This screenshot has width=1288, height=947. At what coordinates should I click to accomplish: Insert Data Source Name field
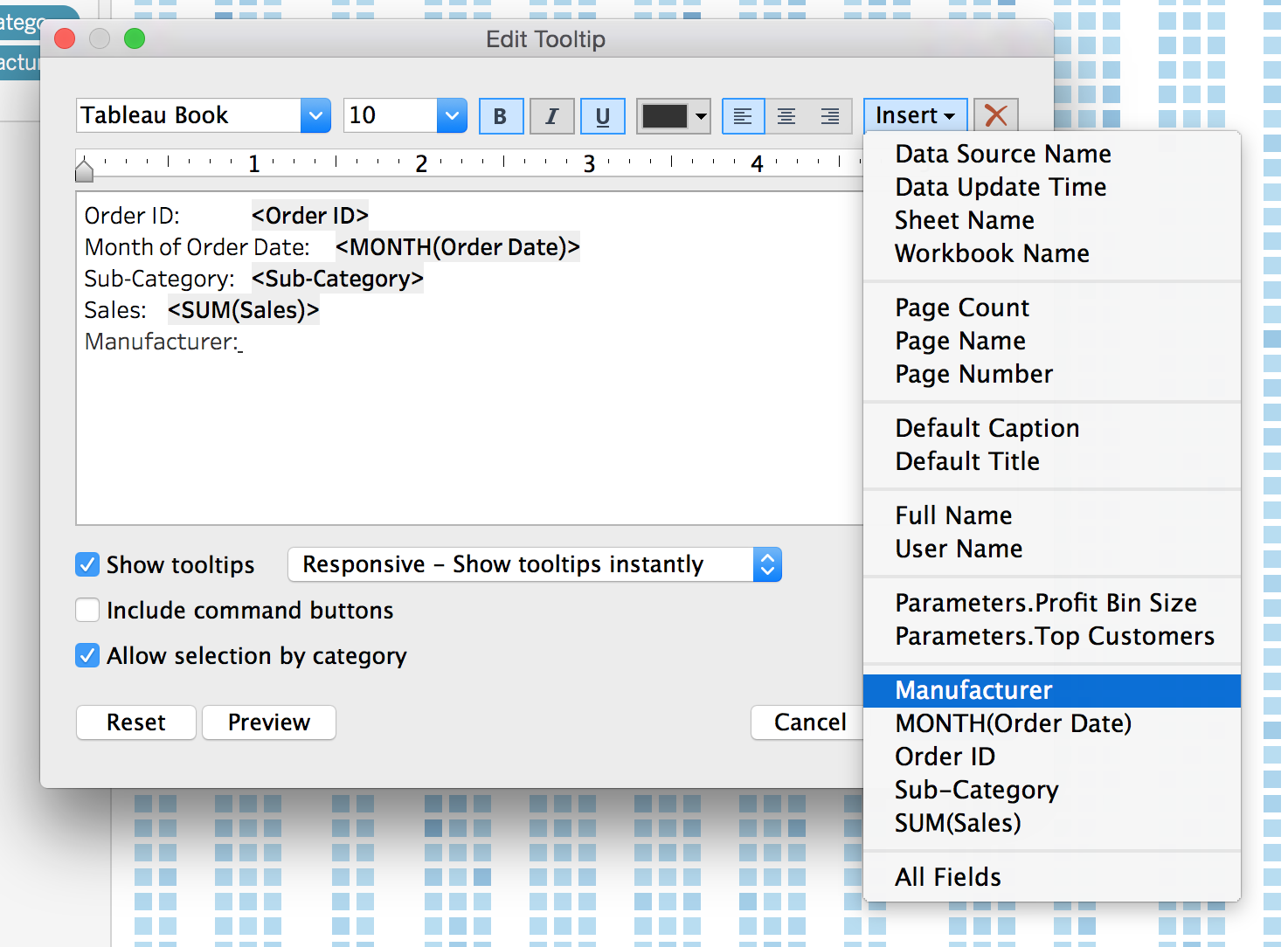[1052, 154]
